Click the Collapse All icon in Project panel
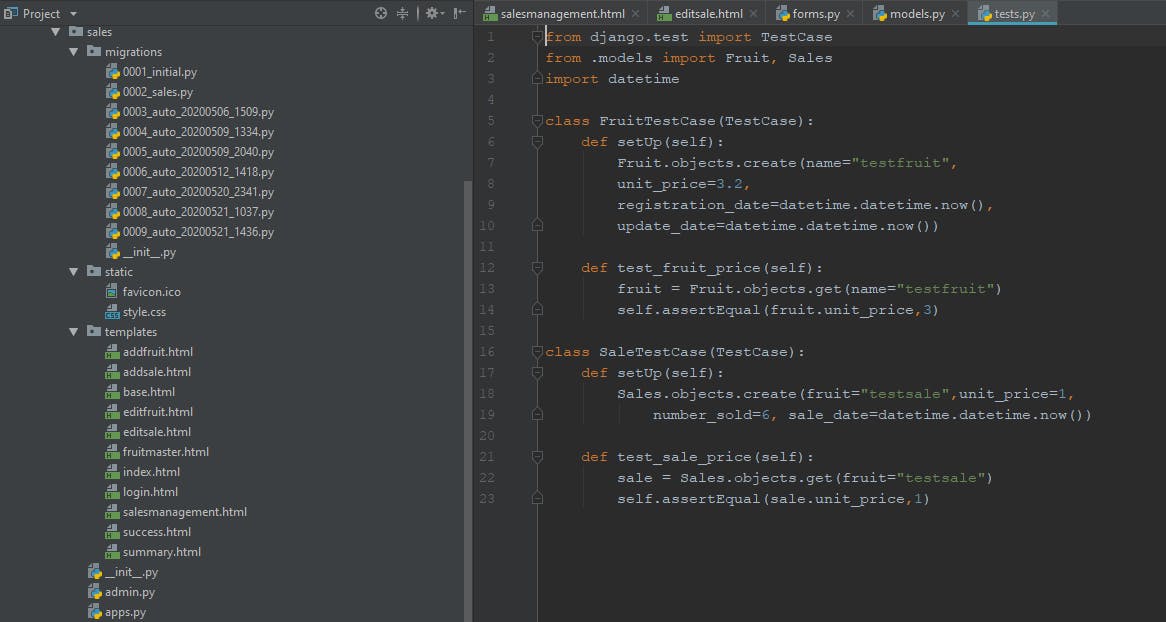 403,13
